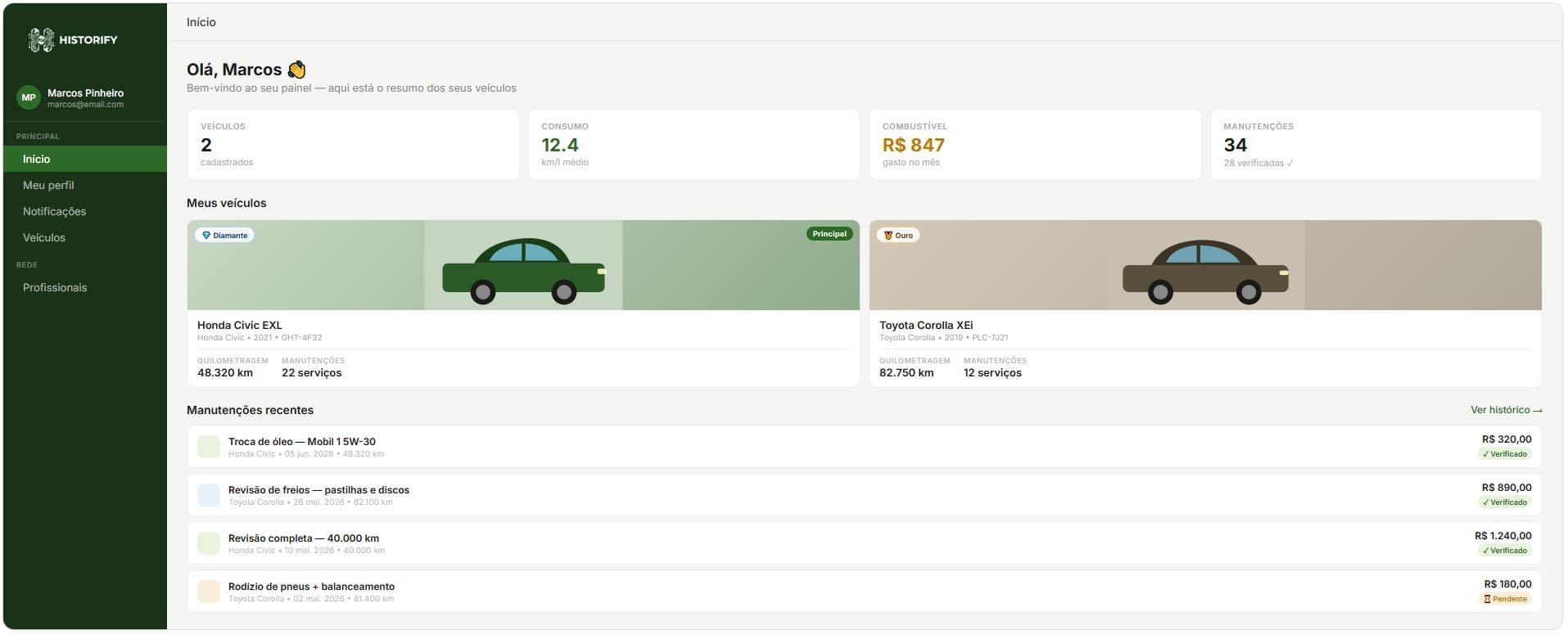
Task: Click the Olá, Marcos greeting
Action: [x=246, y=70]
